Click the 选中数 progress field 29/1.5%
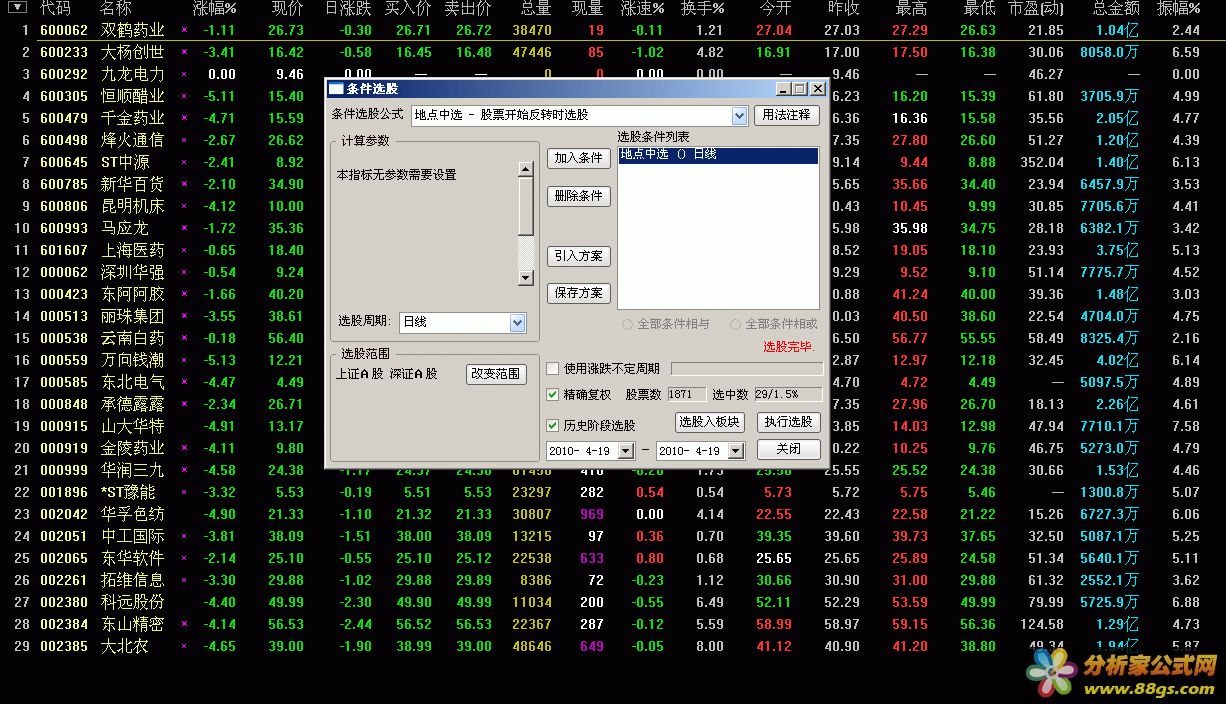 pos(788,395)
